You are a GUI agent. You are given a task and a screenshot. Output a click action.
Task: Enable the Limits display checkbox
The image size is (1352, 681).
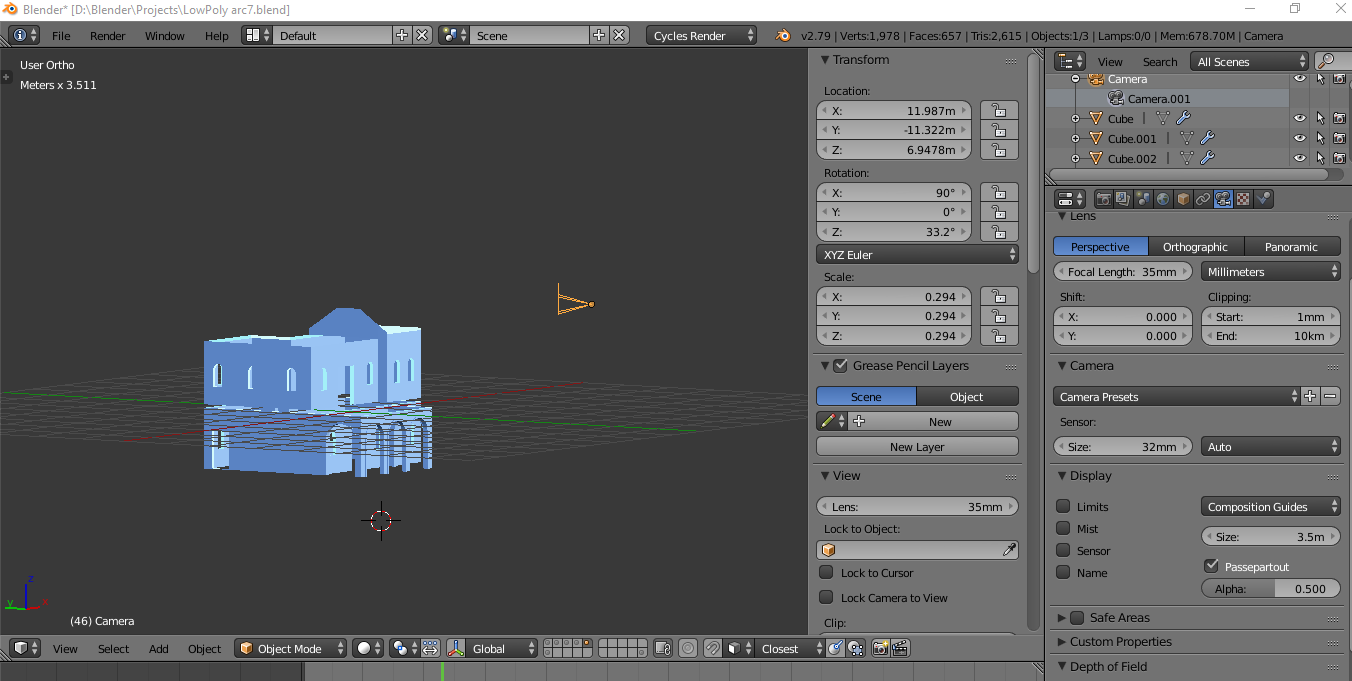click(1063, 507)
